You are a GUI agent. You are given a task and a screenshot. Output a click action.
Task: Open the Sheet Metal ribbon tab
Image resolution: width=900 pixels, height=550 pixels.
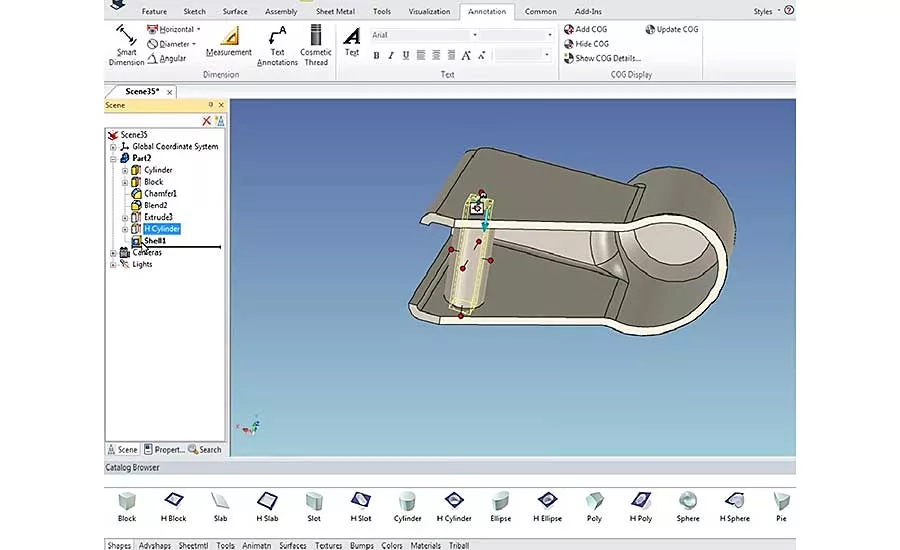coord(335,11)
